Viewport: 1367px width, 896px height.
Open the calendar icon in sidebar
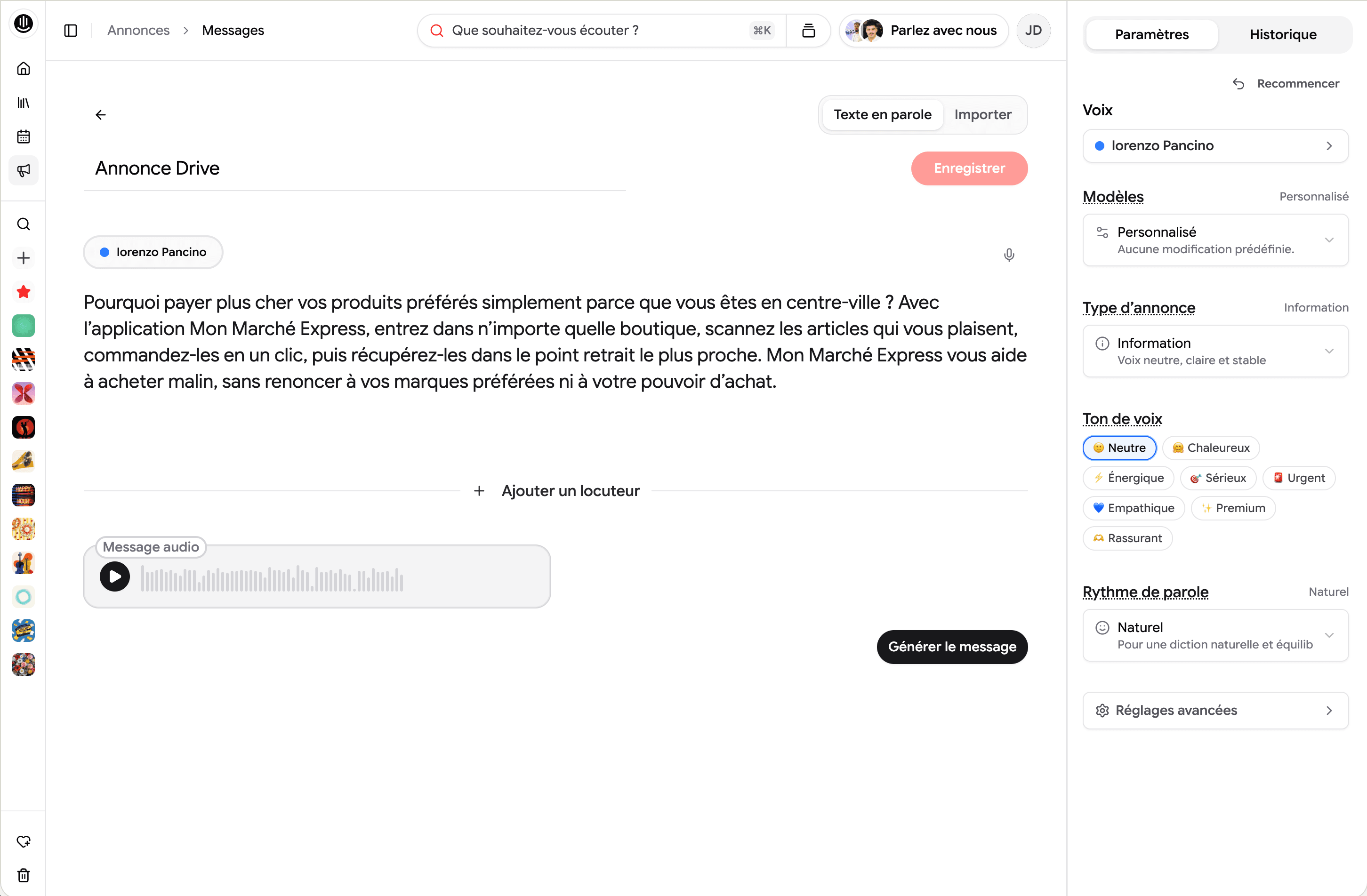(x=24, y=136)
